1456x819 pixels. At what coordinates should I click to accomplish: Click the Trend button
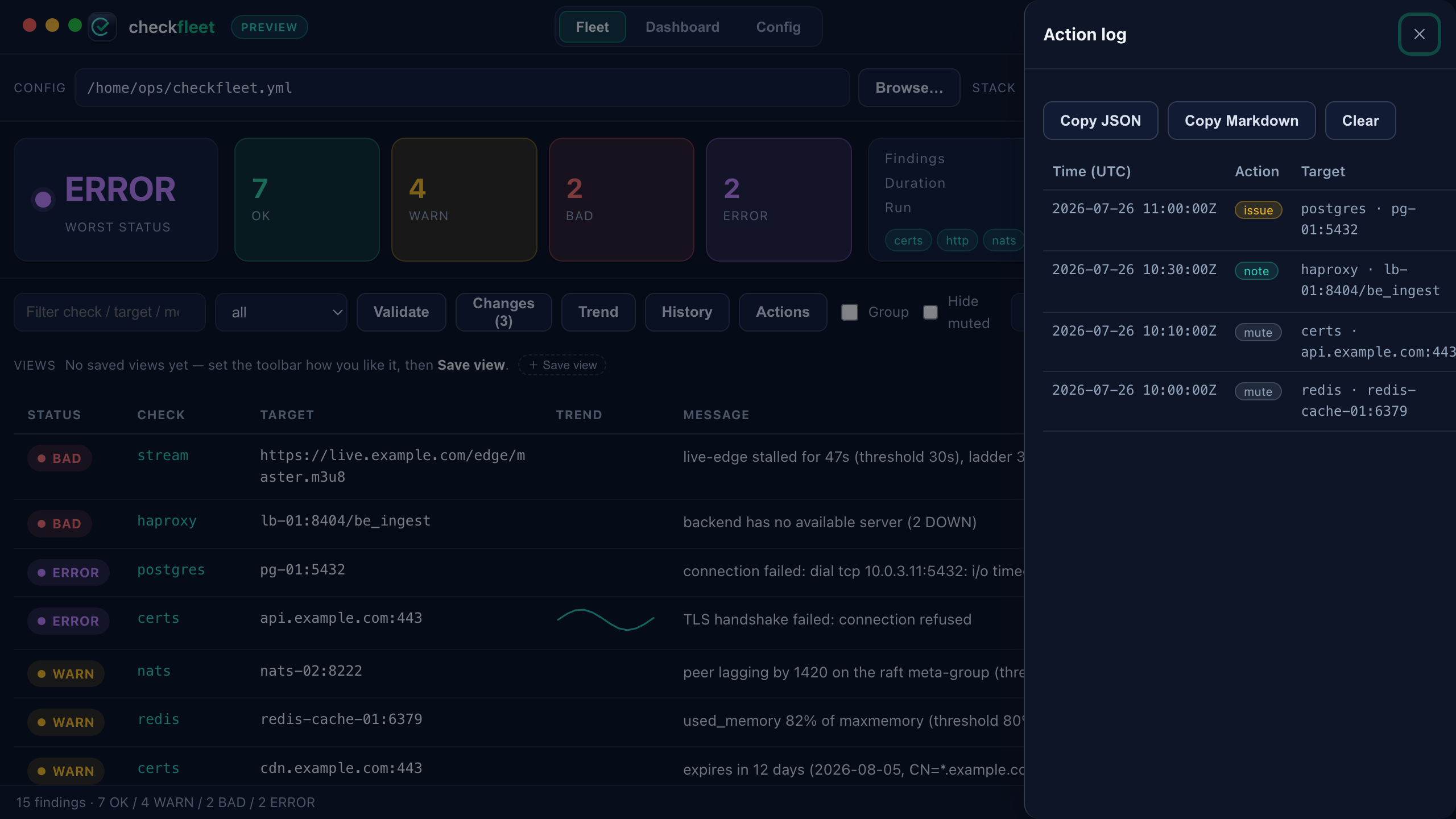598,312
